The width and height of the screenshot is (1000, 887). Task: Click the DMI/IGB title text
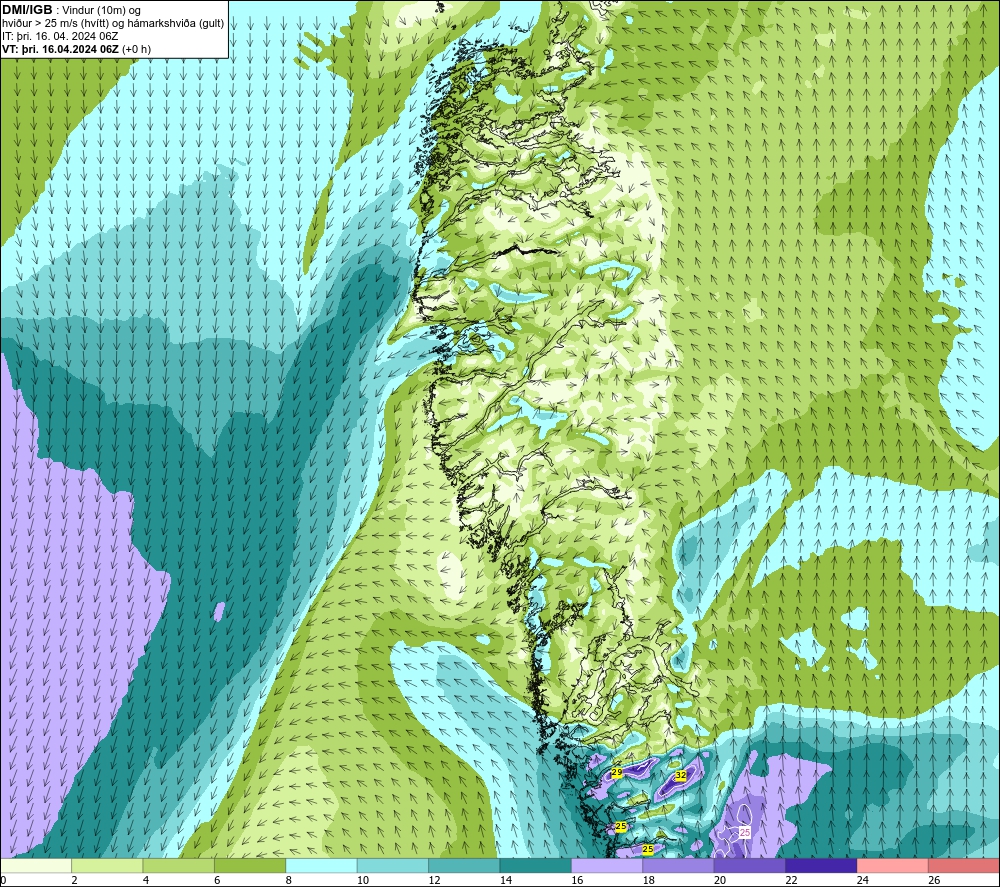27,10
